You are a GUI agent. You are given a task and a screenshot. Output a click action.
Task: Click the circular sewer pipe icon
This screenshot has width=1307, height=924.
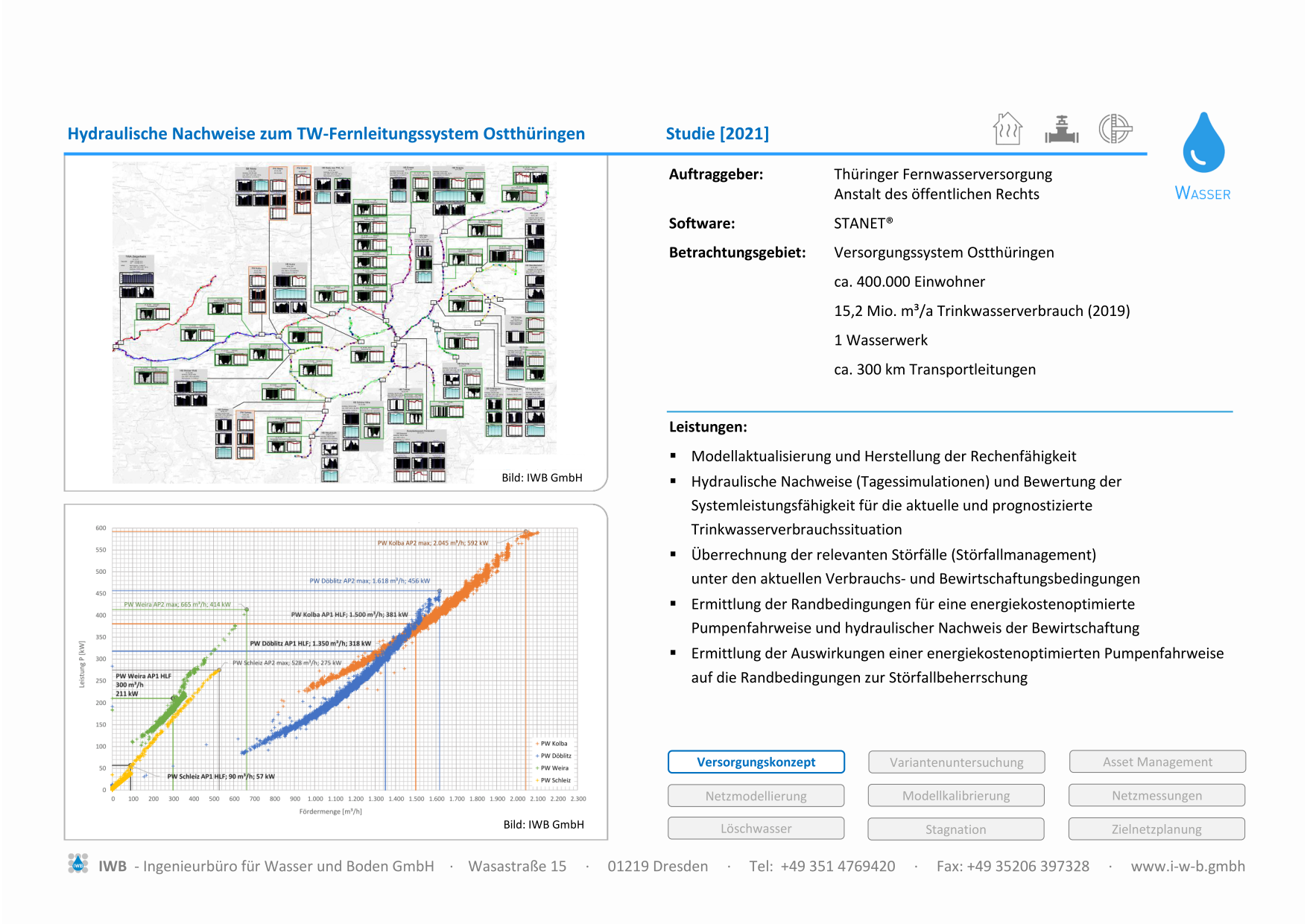[x=1115, y=129]
